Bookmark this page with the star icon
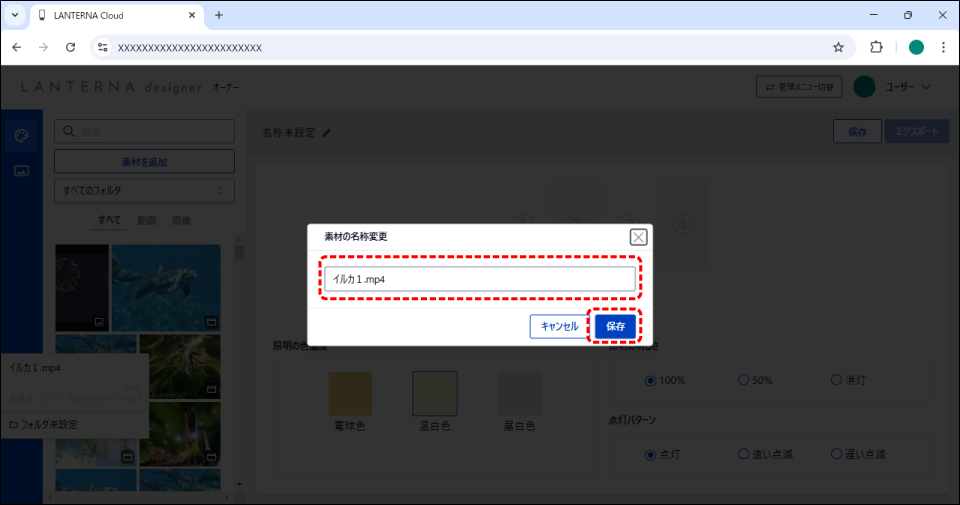The image size is (960, 505). [x=838, y=47]
